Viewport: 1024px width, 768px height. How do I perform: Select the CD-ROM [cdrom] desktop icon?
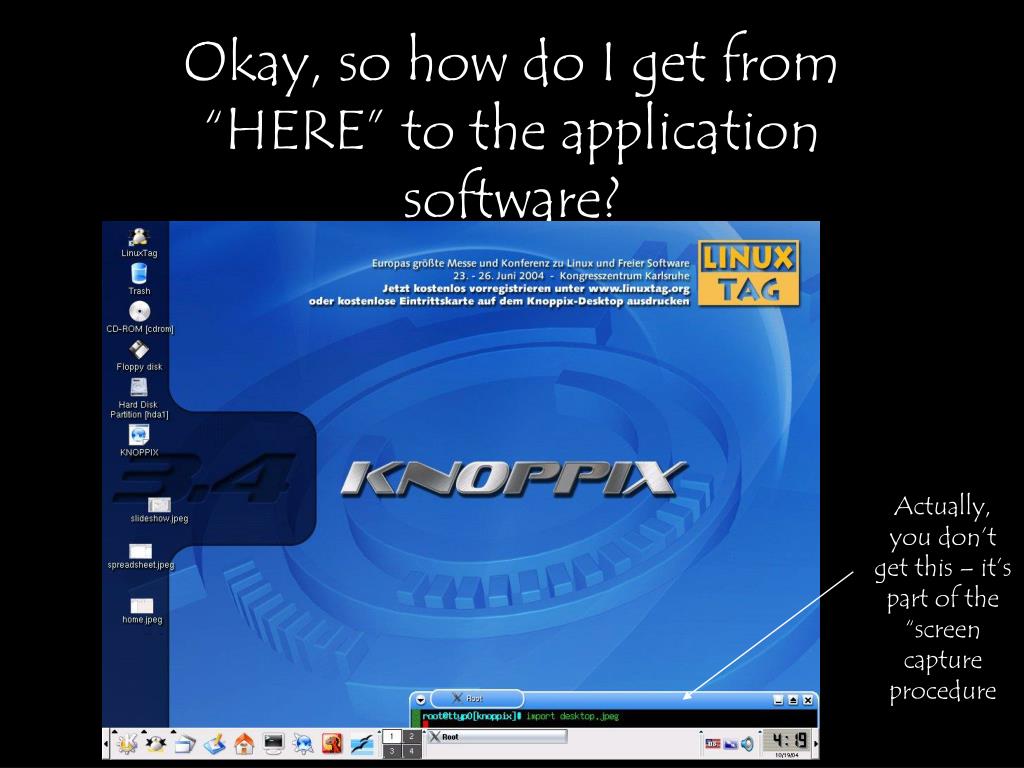pos(140,317)
